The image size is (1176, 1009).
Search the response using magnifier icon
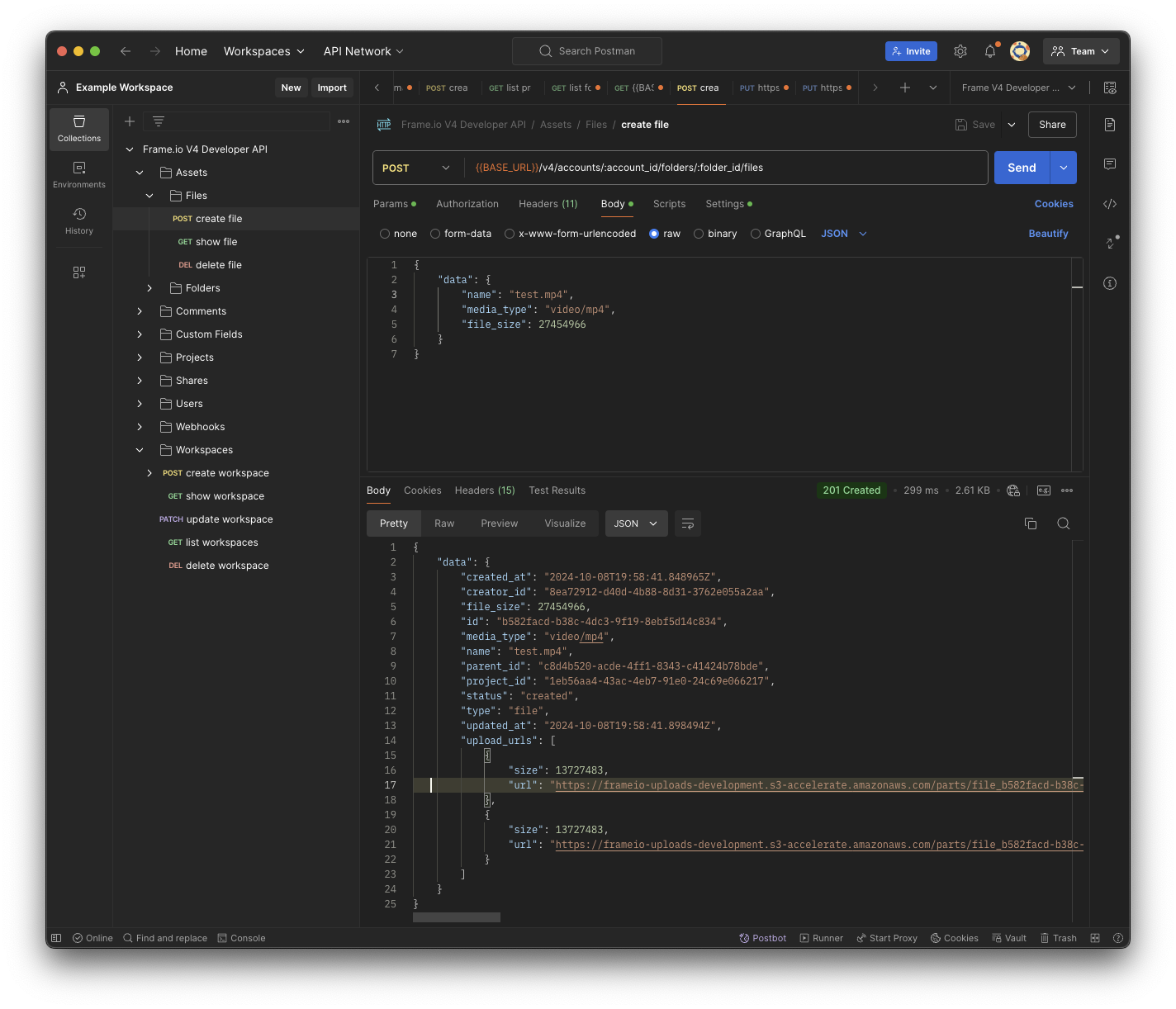coord(1063,523)
